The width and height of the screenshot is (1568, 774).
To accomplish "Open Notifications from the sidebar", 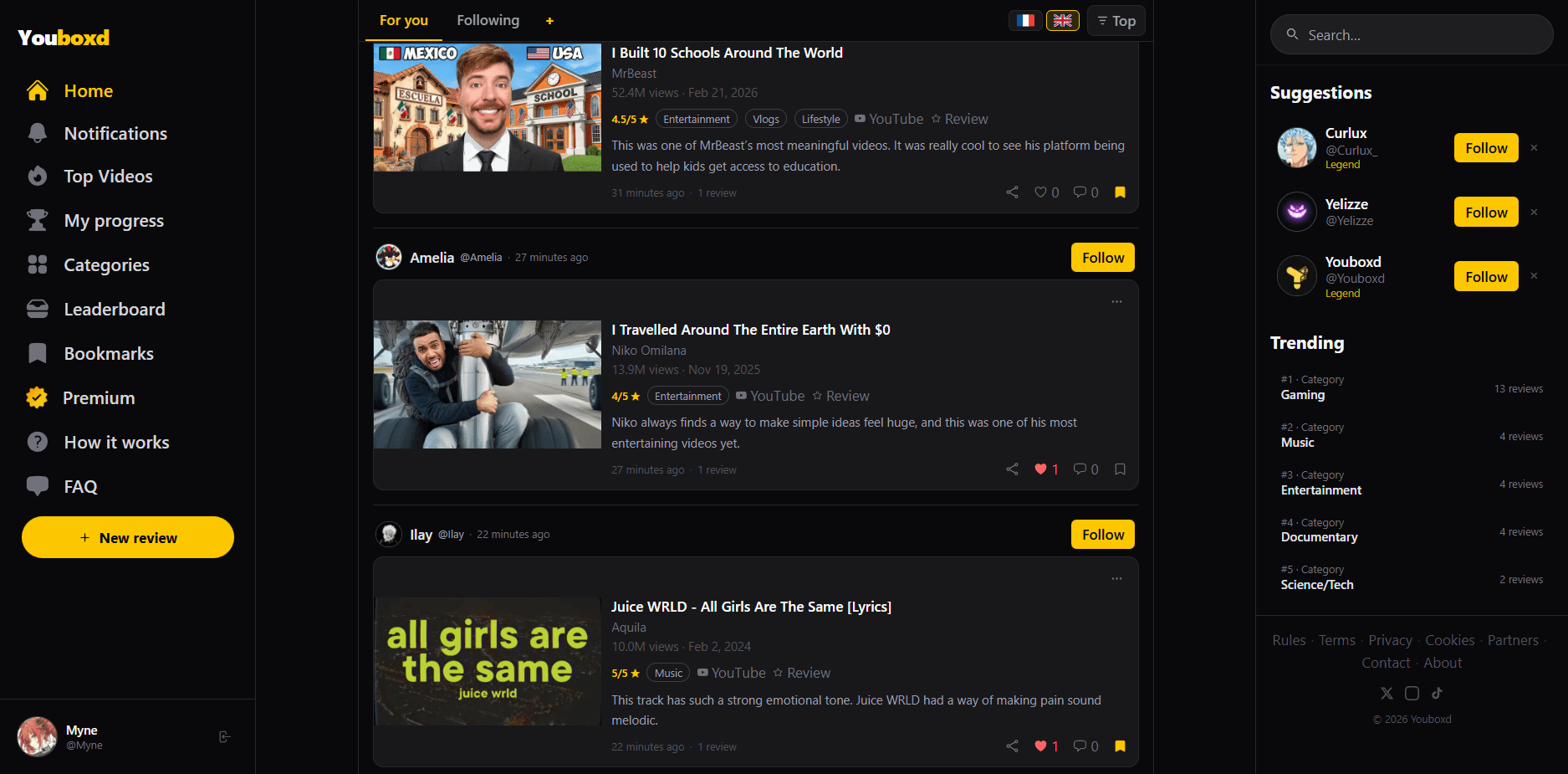I will (115, 133).
